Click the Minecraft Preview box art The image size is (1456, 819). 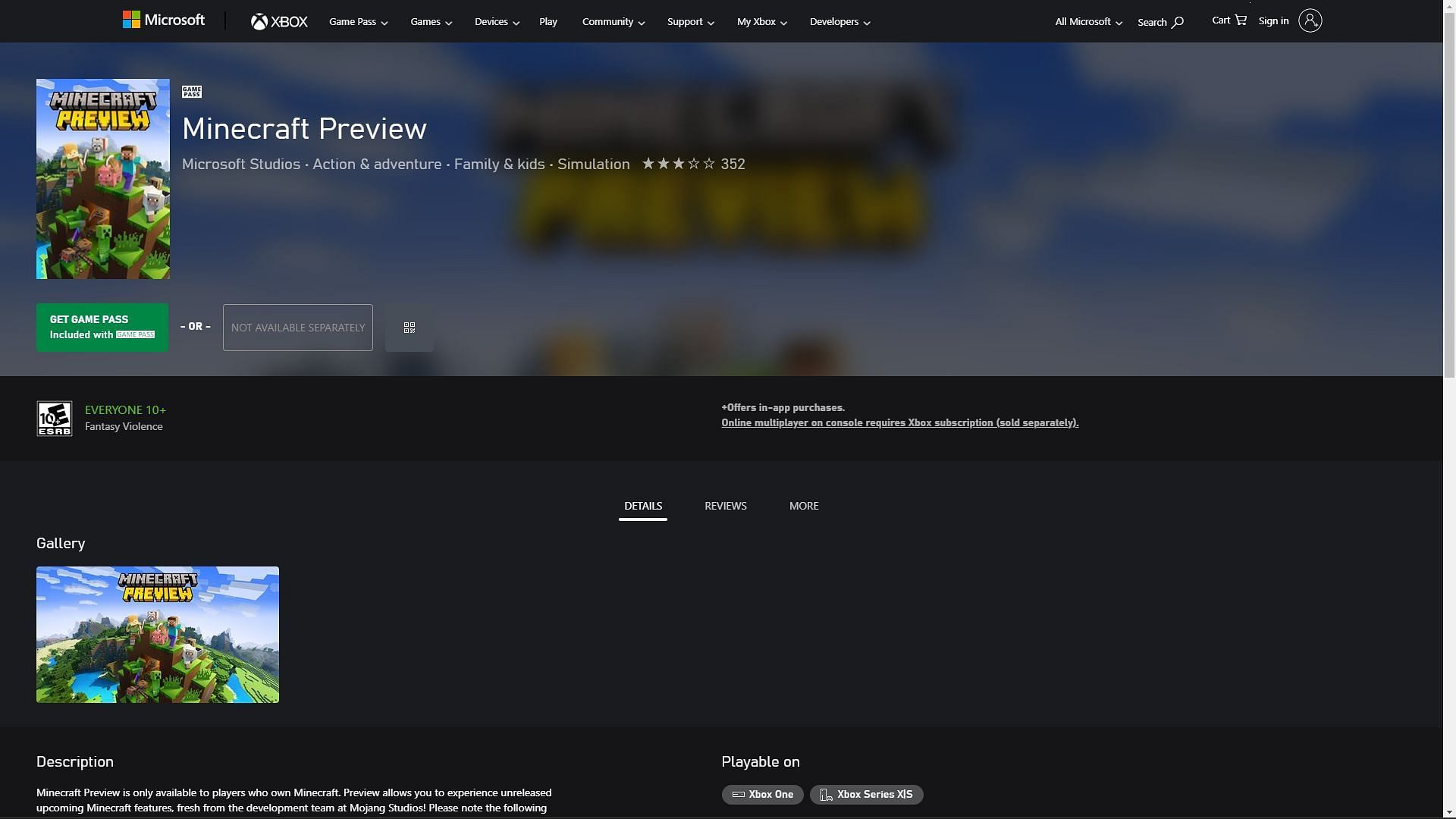(103, 179)
